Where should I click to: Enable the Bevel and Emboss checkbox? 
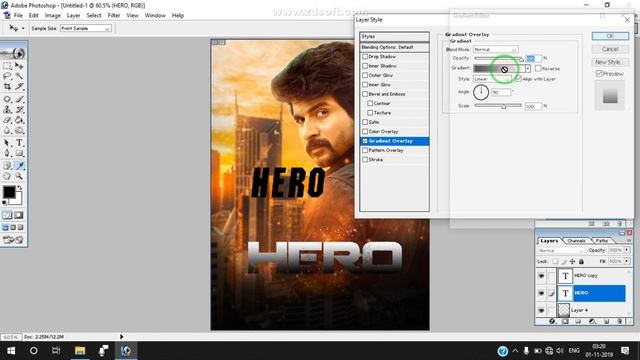tap(365, 94)
